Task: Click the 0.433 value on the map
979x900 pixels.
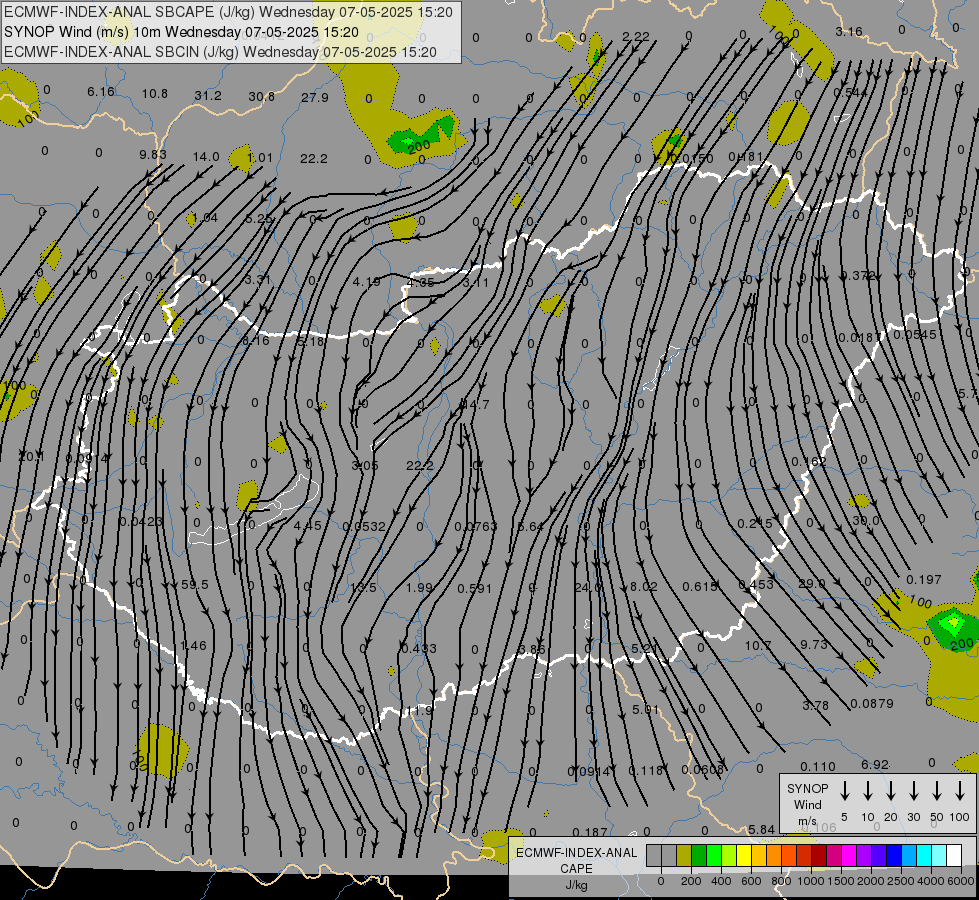Action: click(419, 649)
